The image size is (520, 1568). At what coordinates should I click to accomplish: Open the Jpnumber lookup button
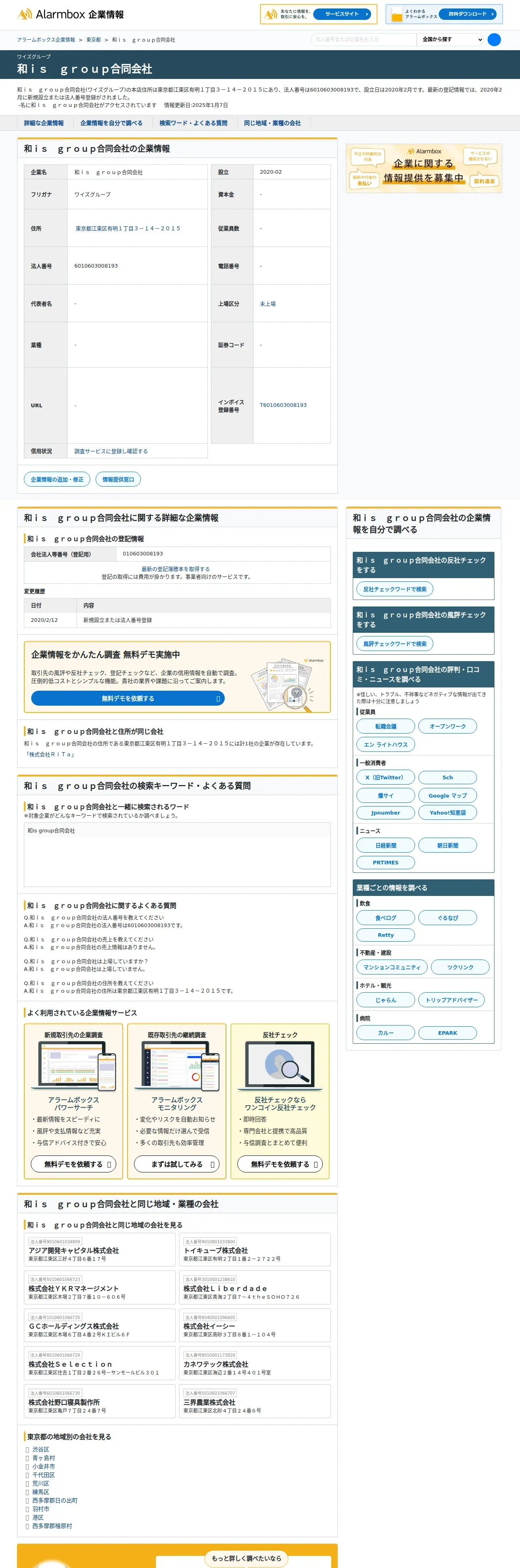click(x=386, y=813)
